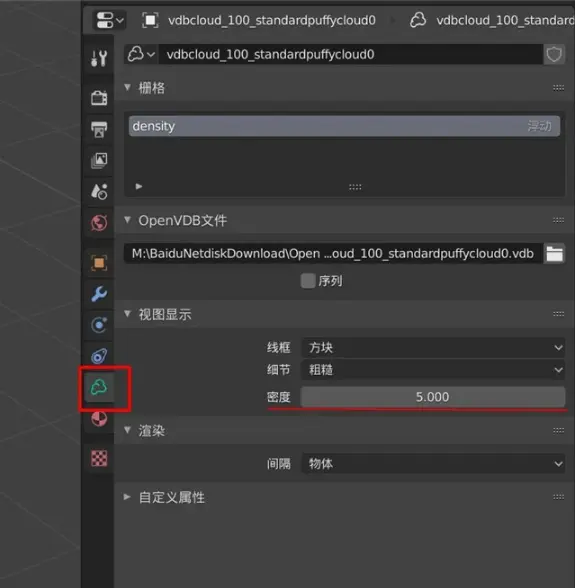Open the 线框 dropdown set to 方块
The height and width of the screenshot is (588, 575).
pos(433,348)
